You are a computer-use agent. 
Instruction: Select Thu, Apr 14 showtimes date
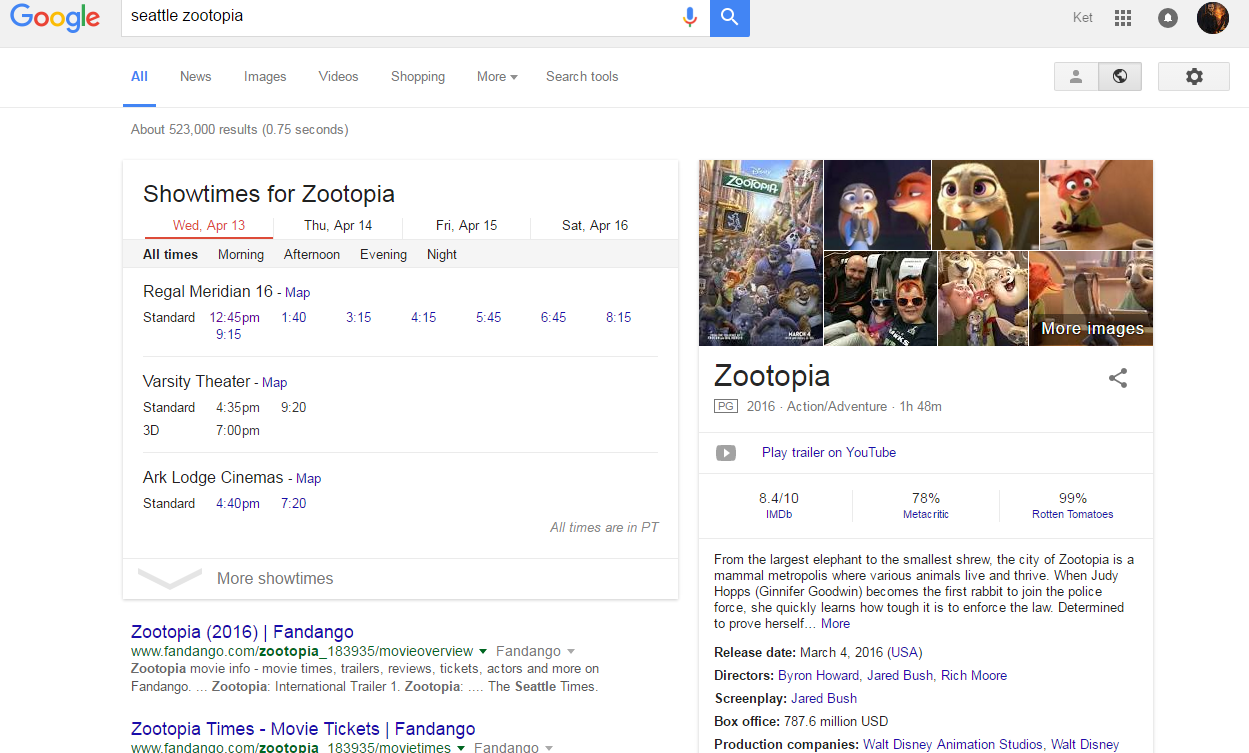(x=338, y=226)
